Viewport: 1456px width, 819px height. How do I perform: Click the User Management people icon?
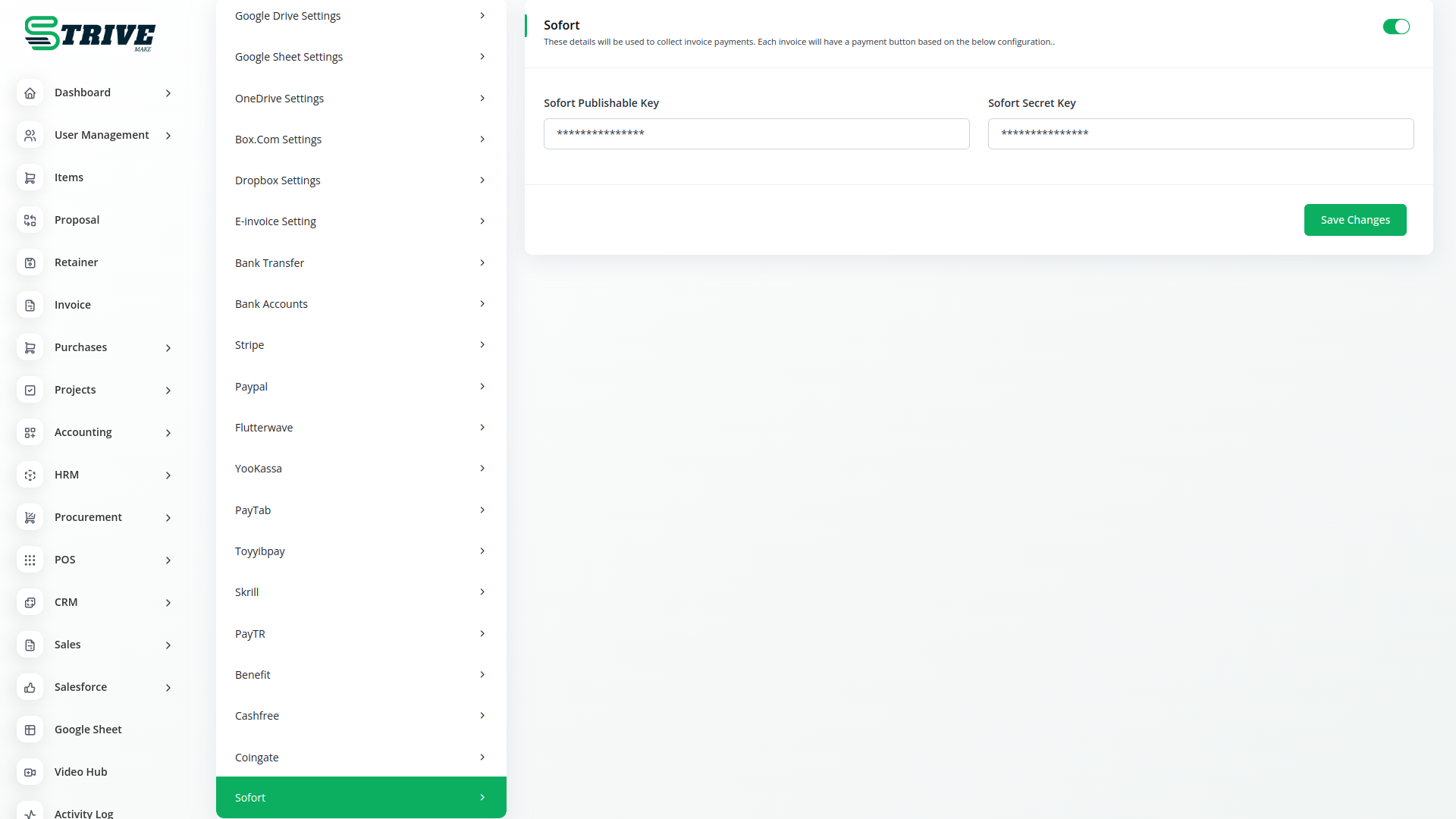(x=30, y=135)
